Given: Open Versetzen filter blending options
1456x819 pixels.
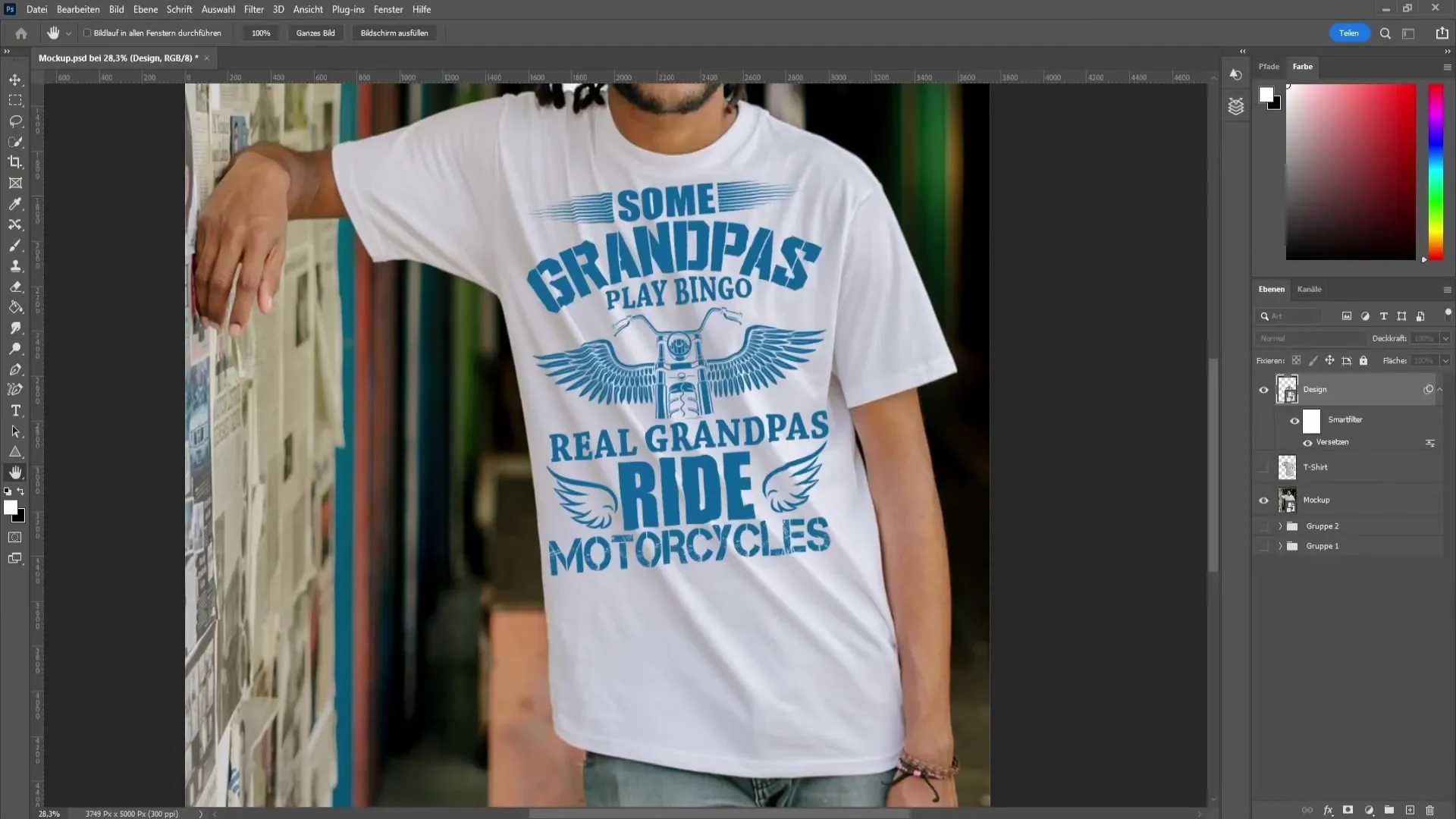Looking at the screenshot, I should click(x=1430, y=443).
